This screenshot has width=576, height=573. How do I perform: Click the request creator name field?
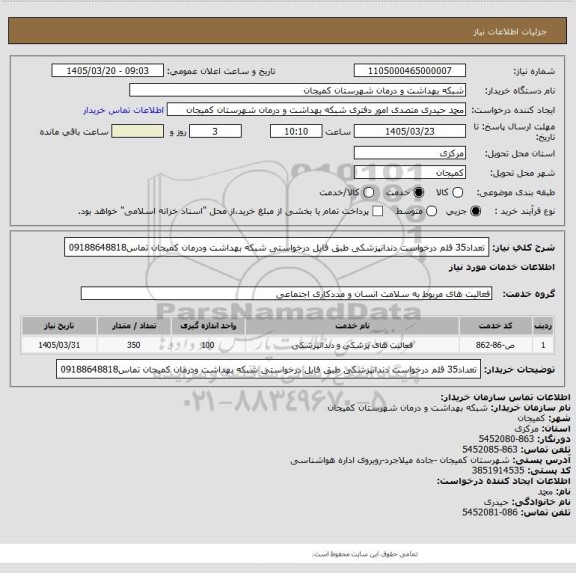pos(316,110)
